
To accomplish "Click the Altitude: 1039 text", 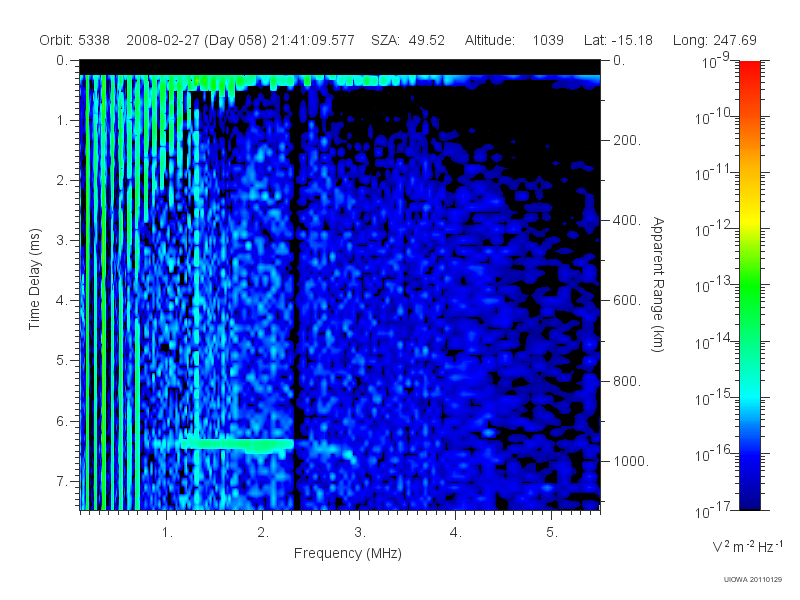I will tap(514, 40).
